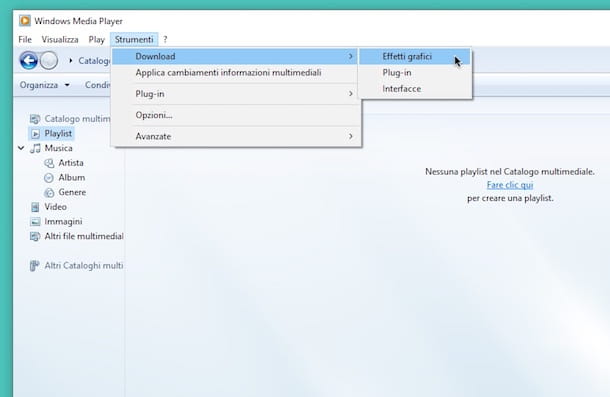The image size is (610, 397).
Task: Click the Altri file multimediali icon
Action: 35,236
